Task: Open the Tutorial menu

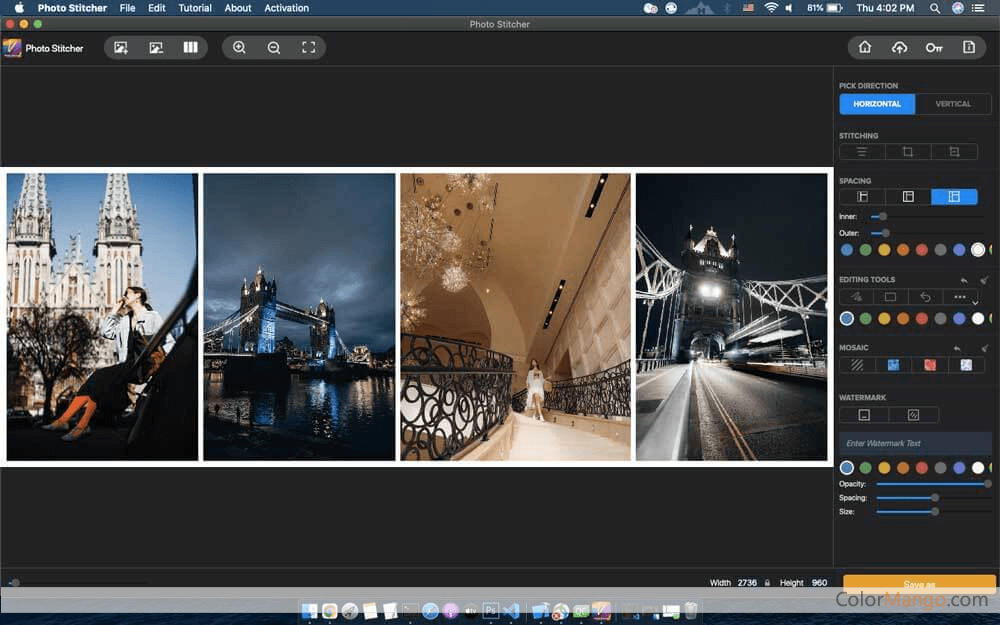Action: (195, 8)
